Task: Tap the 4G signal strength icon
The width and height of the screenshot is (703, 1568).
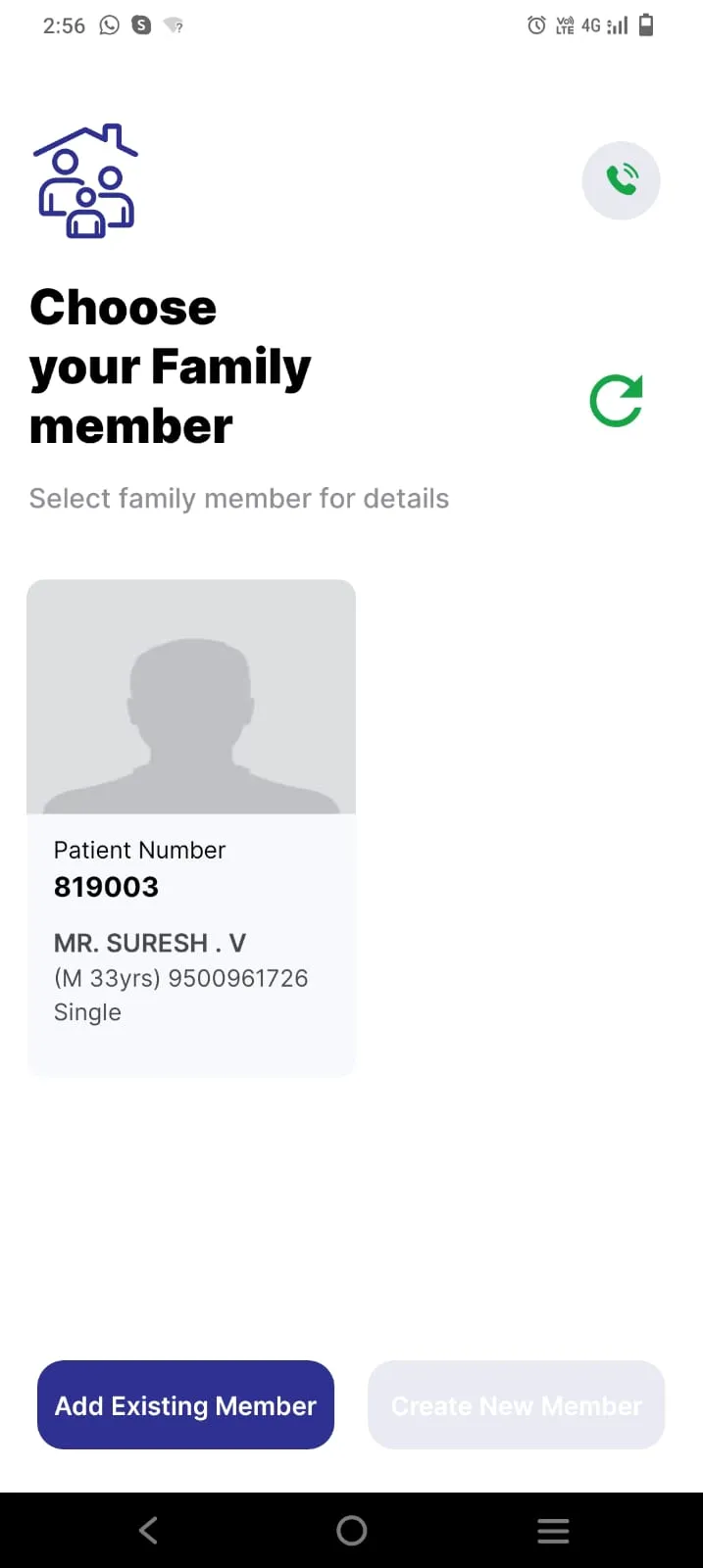Action: click(x=604, y=25)
